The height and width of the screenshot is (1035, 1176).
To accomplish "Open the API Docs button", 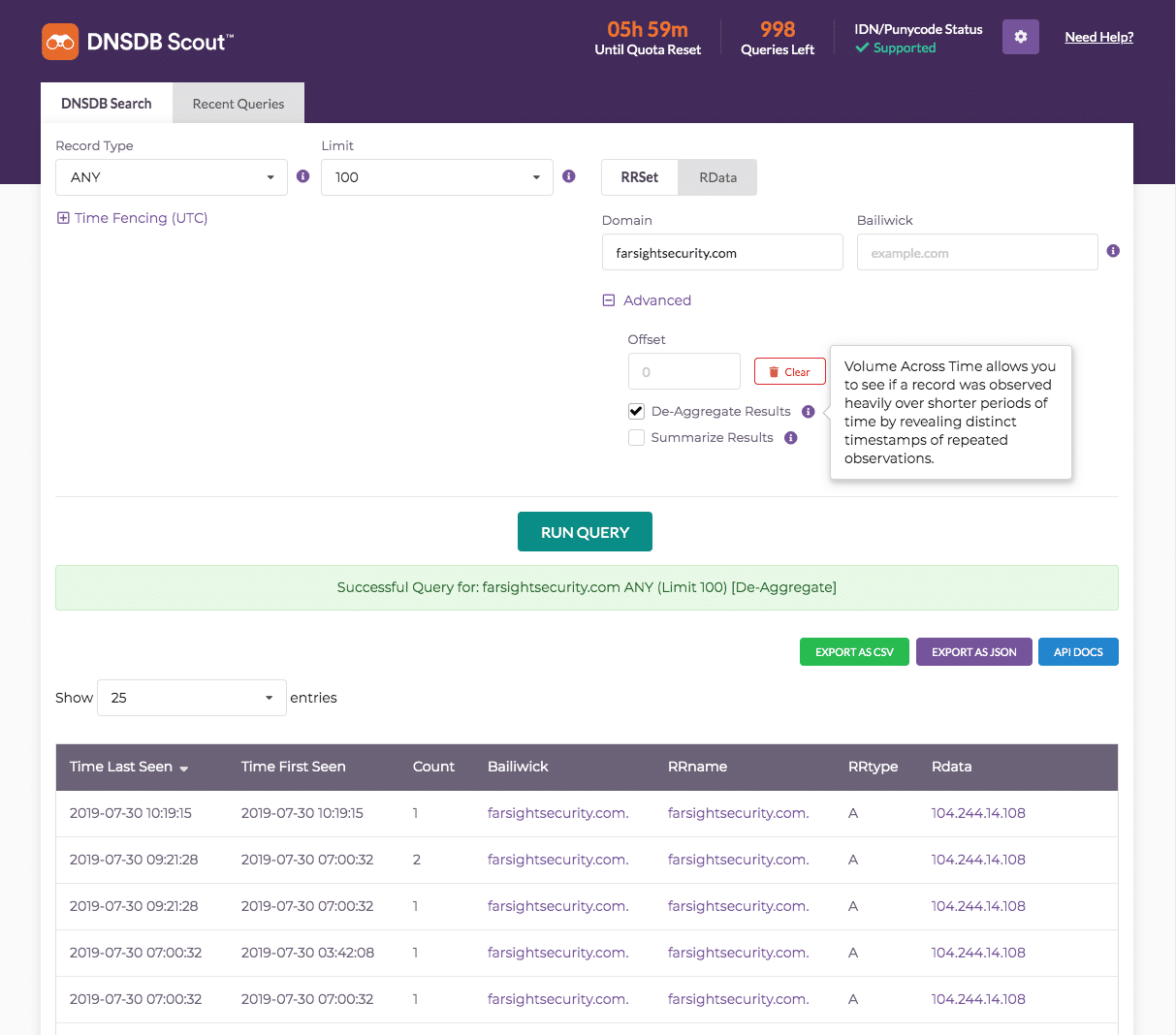I will tap(1078, 652).
